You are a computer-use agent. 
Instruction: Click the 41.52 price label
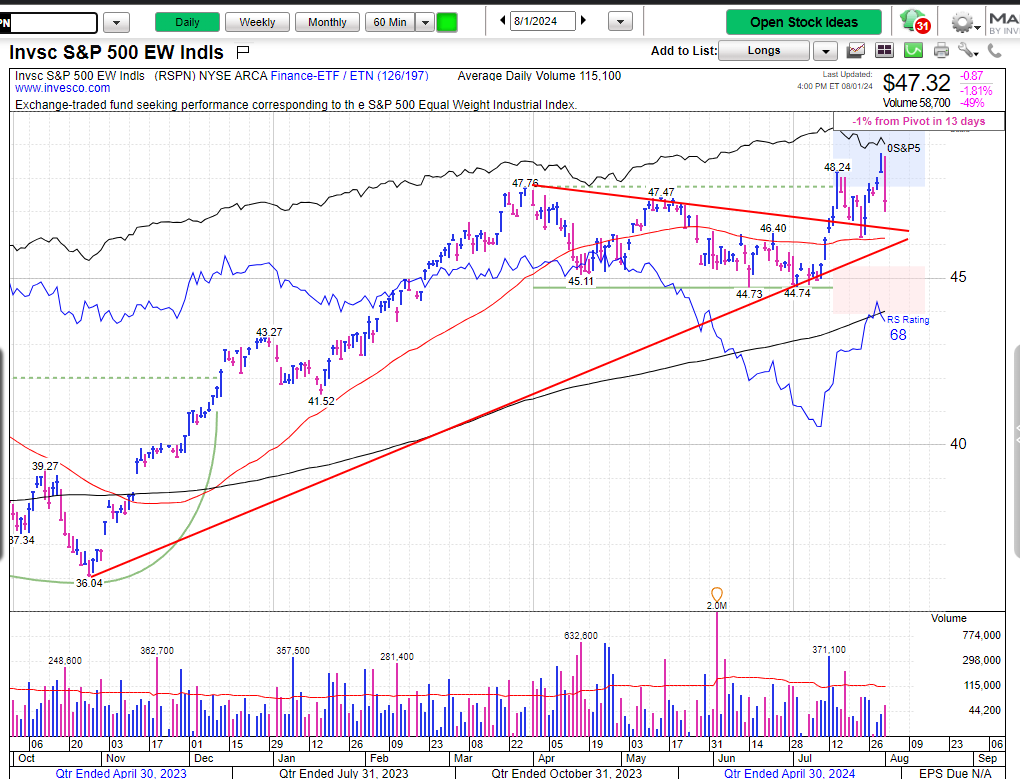point(321,401)
